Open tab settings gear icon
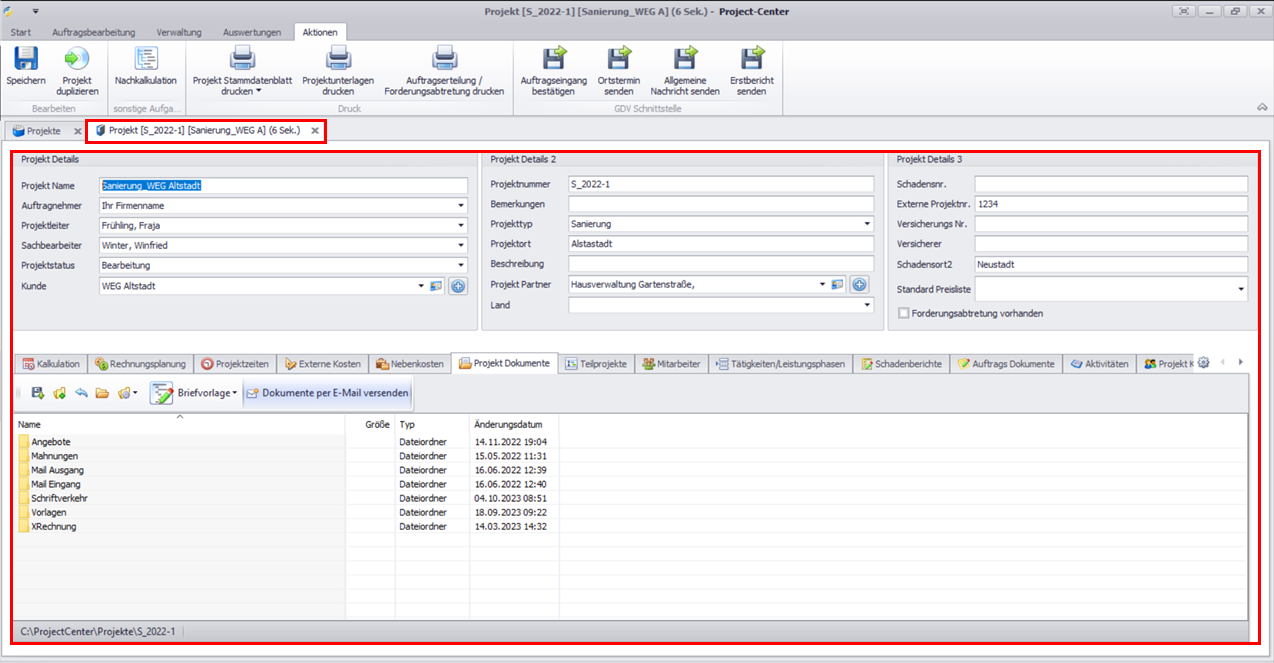 click(x=1203, y=363)
